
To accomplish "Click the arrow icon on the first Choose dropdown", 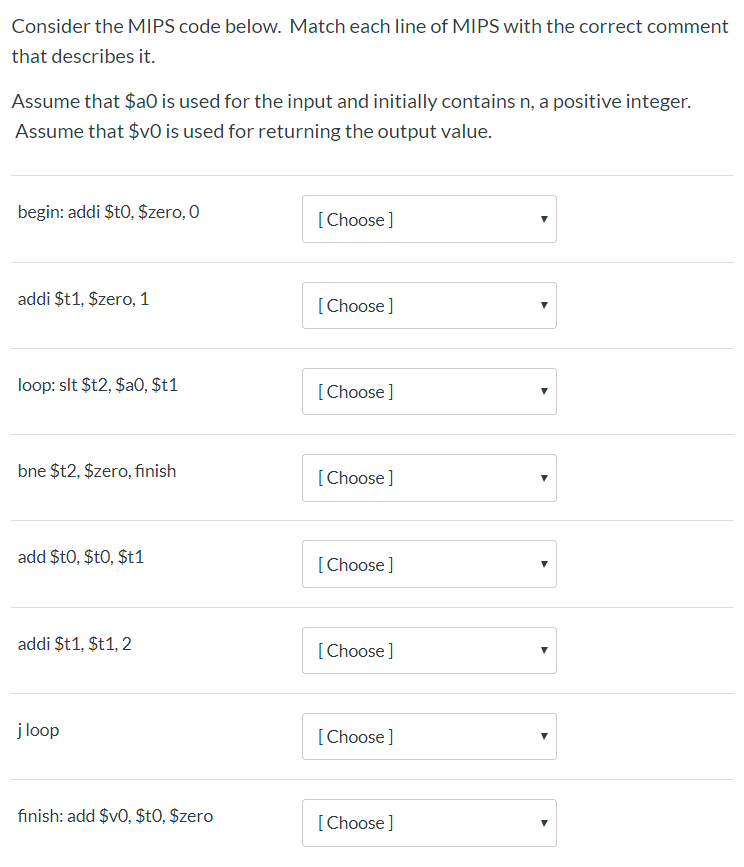I will pos(543,219).
